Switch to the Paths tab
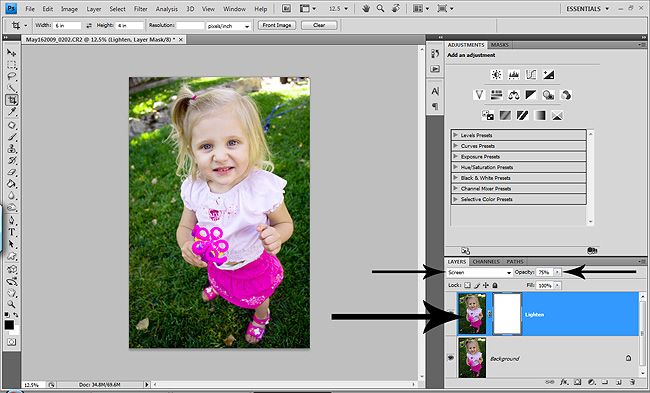 (x=515, y=262)
